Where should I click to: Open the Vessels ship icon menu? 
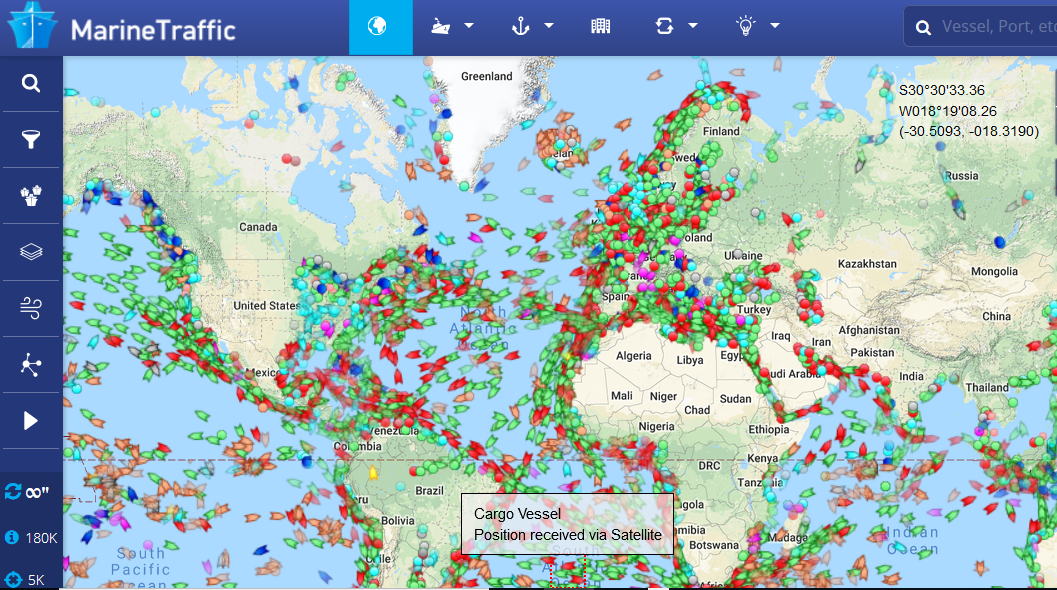pyautogui.click(x=441, y=26)
